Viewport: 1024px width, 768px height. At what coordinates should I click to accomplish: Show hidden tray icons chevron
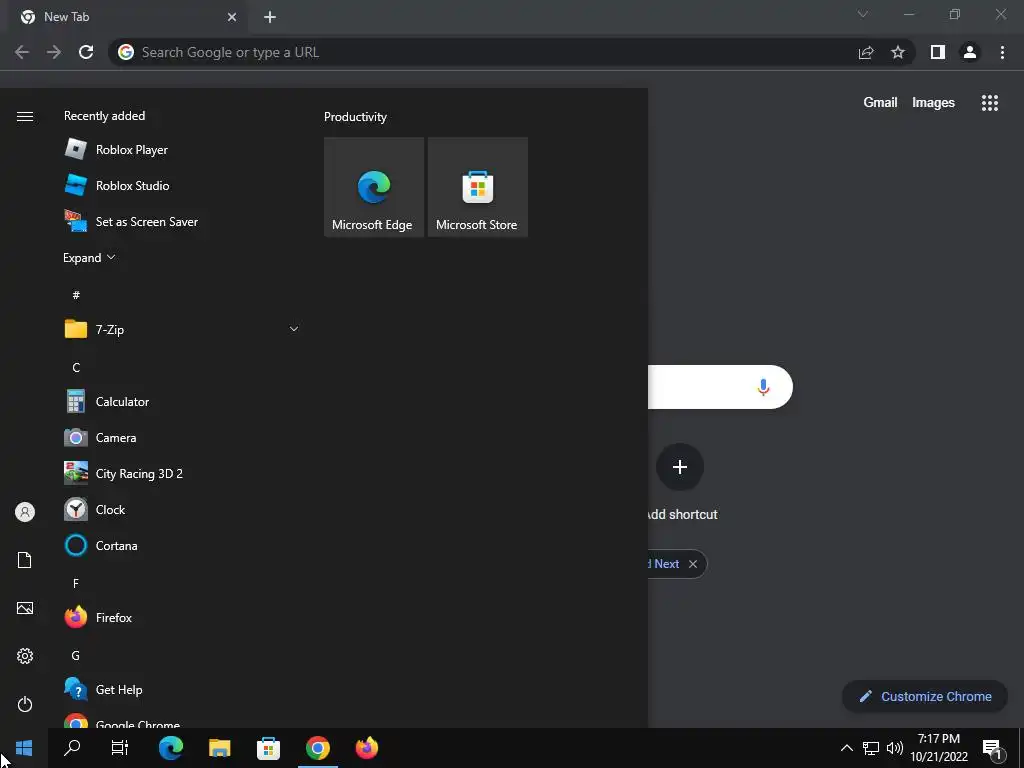pos(846,748)
